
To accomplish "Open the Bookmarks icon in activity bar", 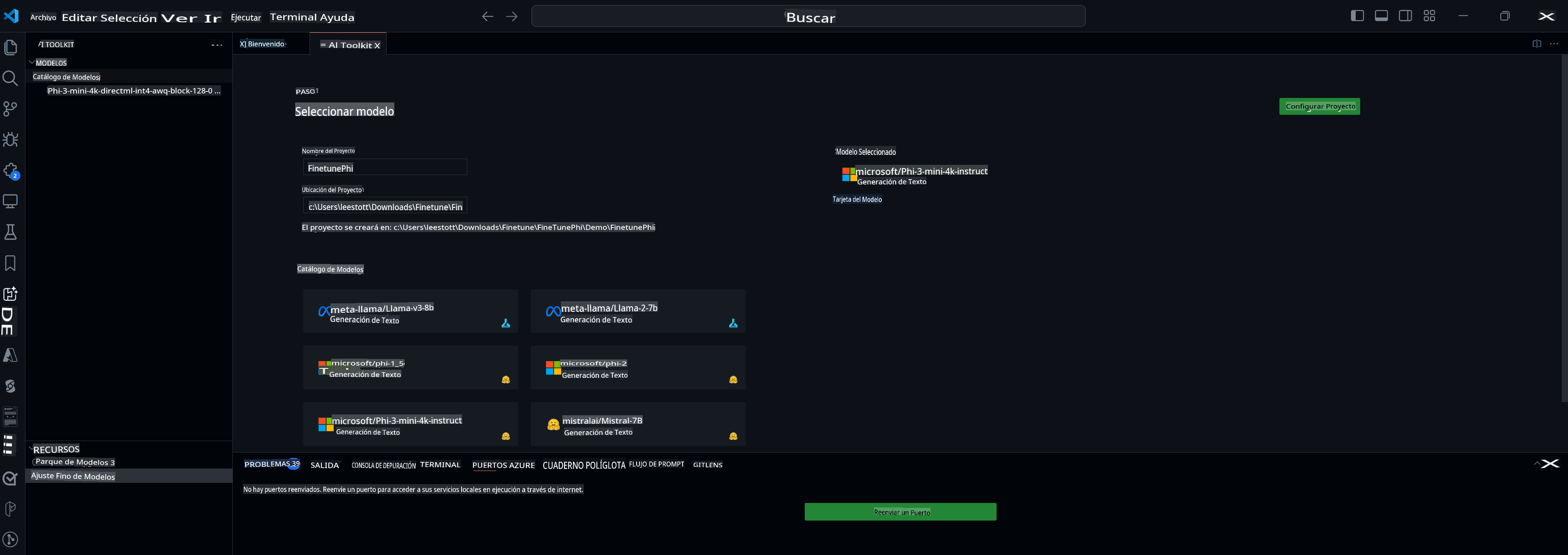I will point(10,263).
